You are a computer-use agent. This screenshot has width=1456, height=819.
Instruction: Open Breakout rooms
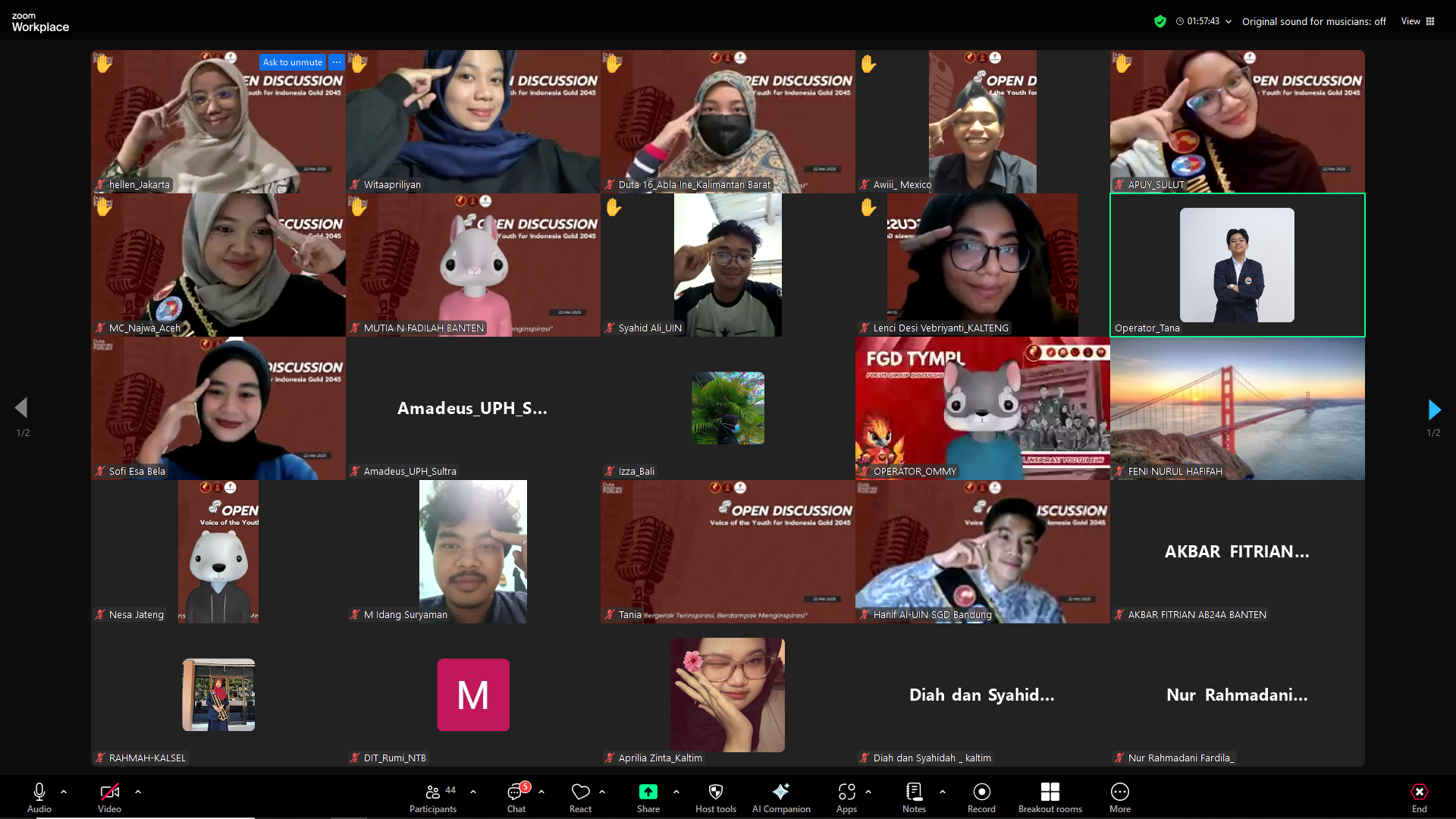click(x=1050, y=792)
